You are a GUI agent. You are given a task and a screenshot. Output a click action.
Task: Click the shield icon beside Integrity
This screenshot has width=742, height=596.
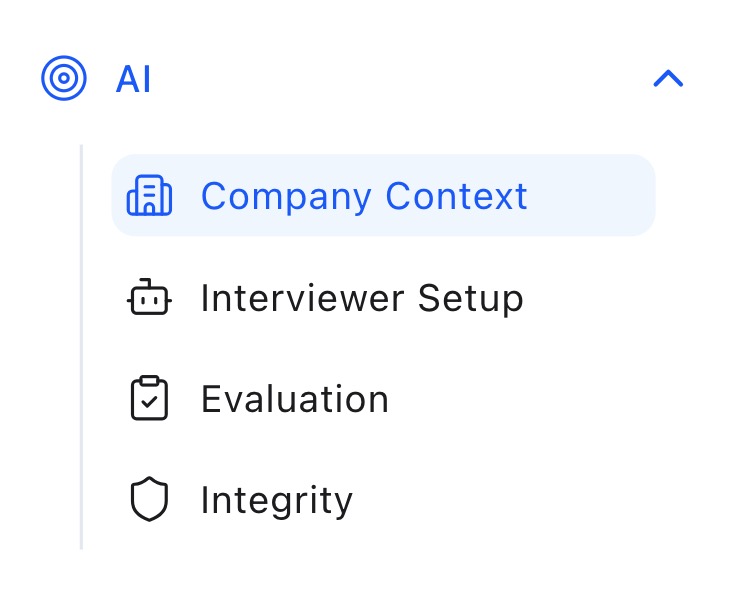coord(149,500)
